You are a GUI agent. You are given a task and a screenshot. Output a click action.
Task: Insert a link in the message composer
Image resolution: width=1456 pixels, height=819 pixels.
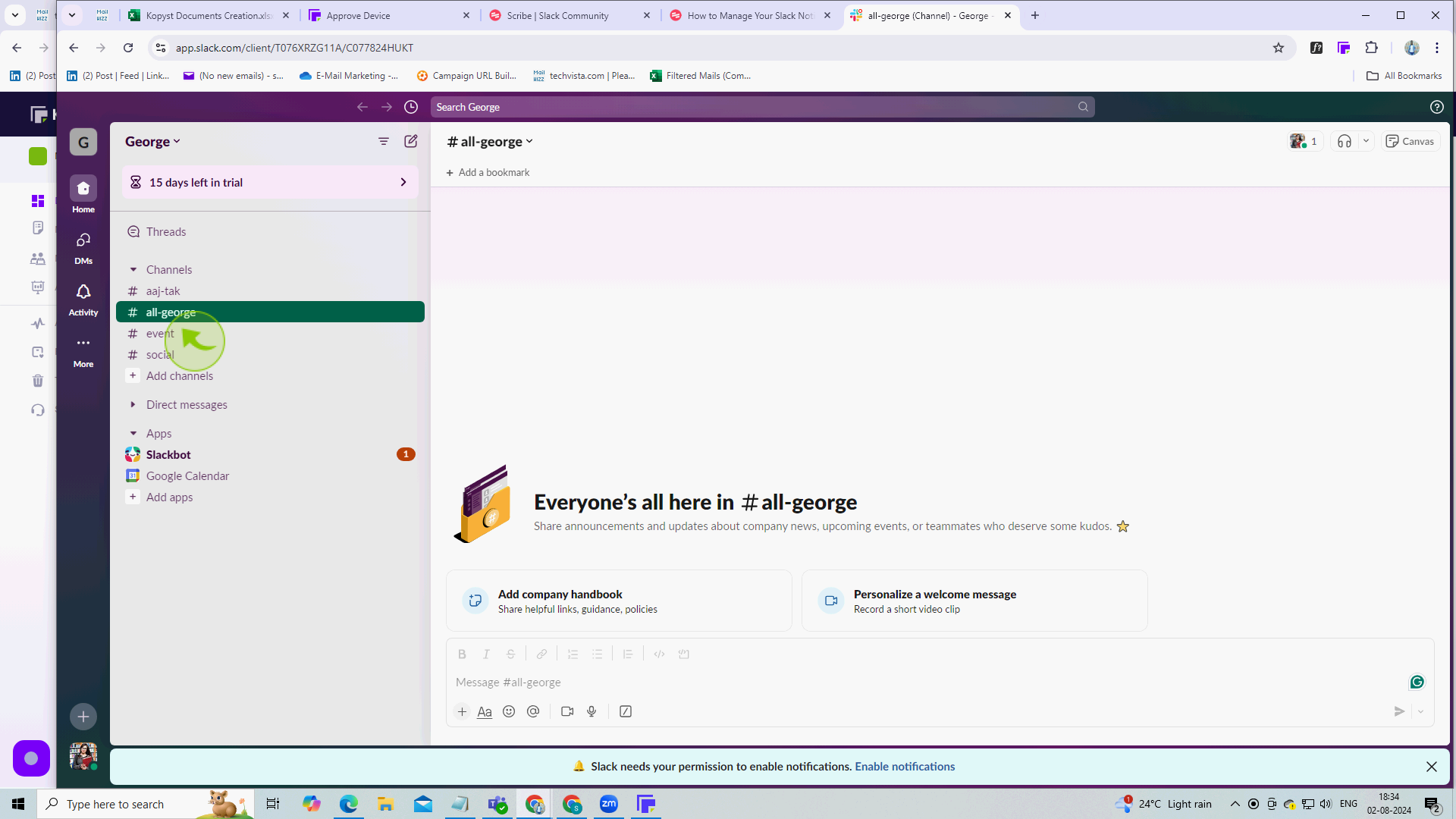click(x=541, y=654)
